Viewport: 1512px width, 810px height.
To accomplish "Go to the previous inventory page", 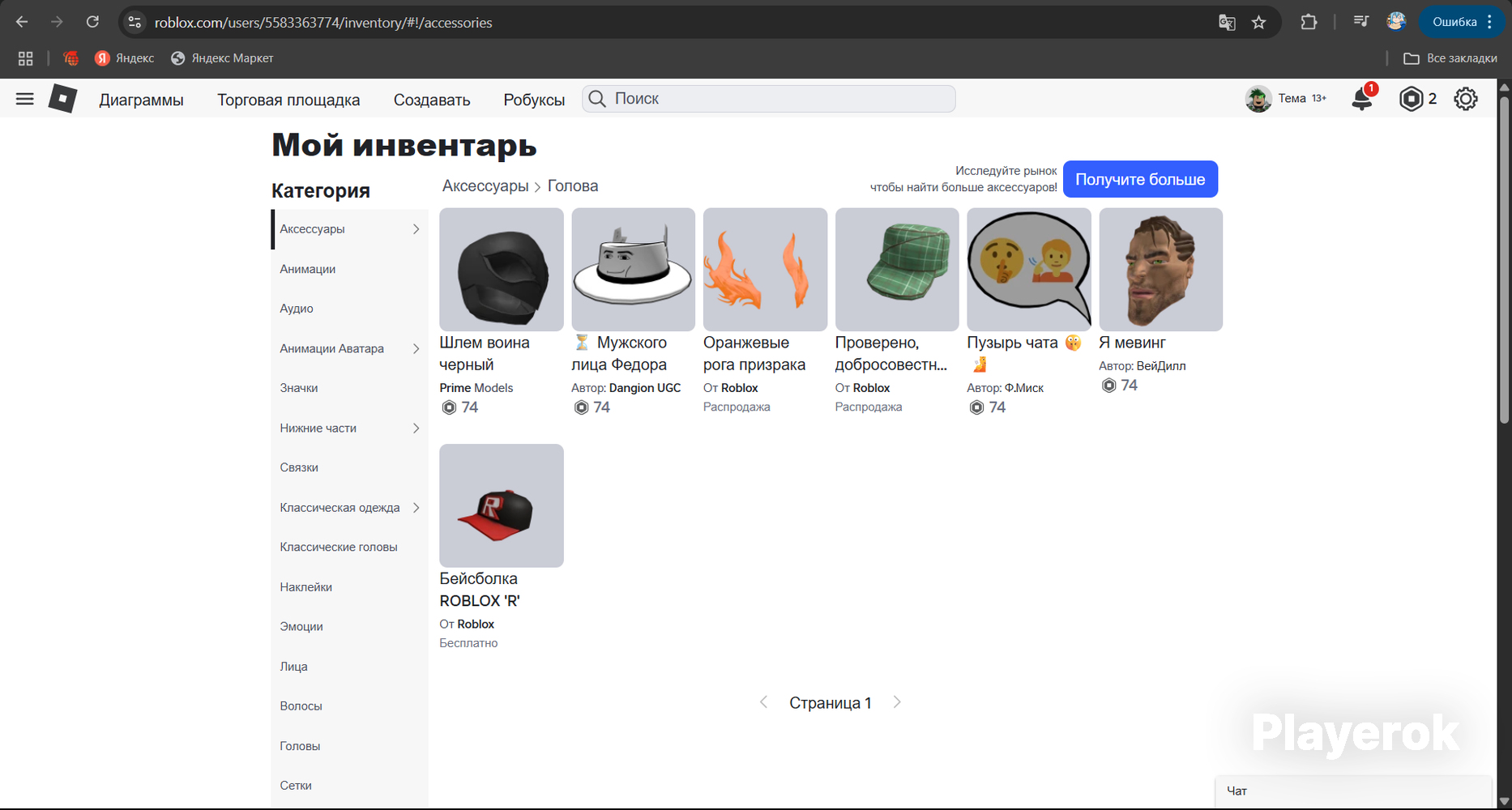I will coord(763,702).
